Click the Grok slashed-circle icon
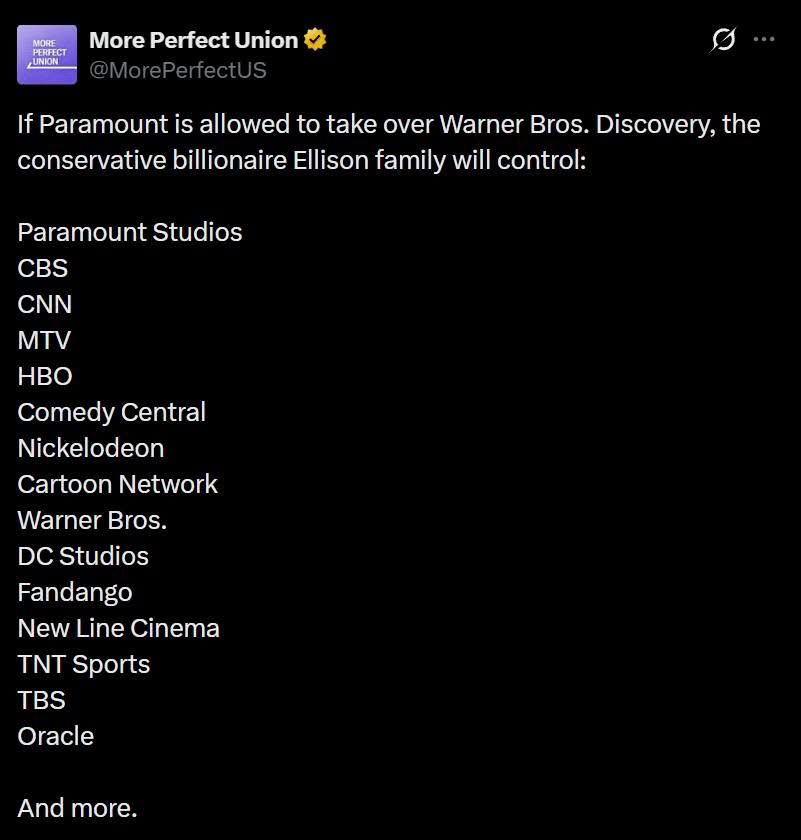Viewport: 801px width, 840px height. click(x=723, y=40)
